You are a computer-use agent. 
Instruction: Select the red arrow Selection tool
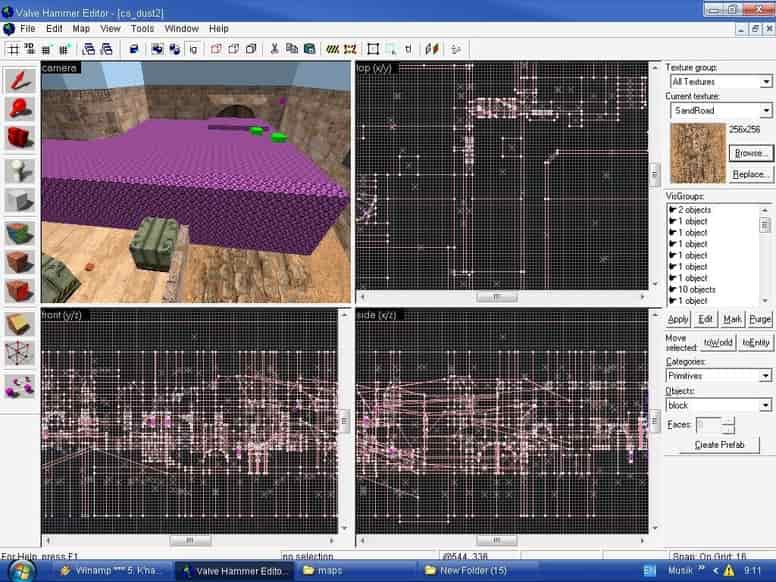coord(20,81)
